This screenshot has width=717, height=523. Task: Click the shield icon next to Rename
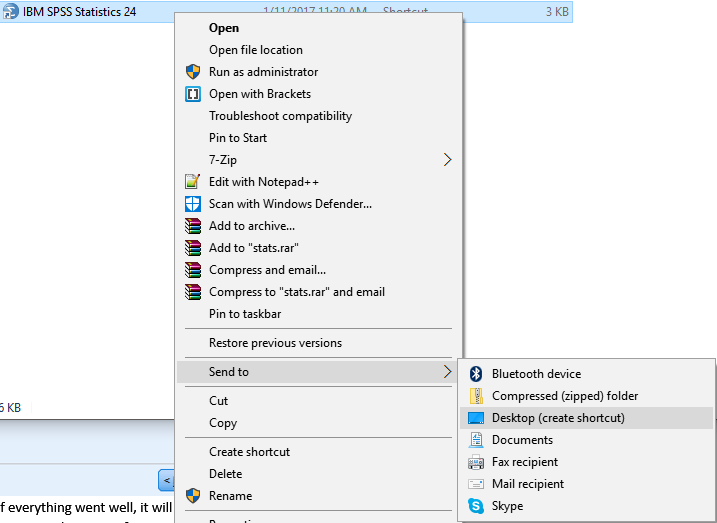point(193,496)
